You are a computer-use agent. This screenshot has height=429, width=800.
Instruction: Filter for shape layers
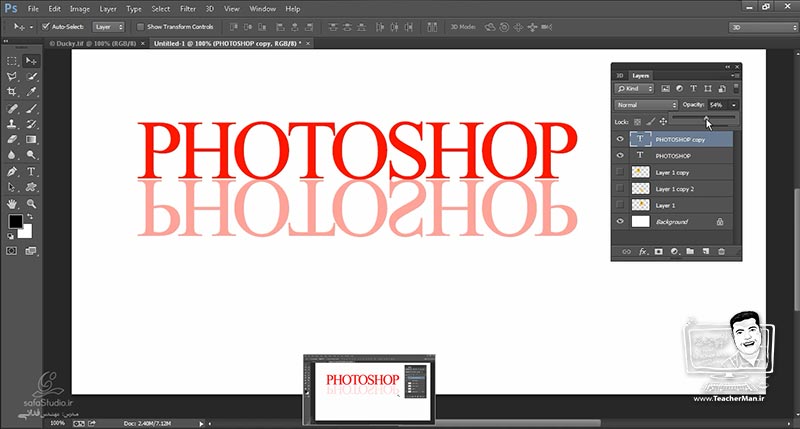coord(708,89)
